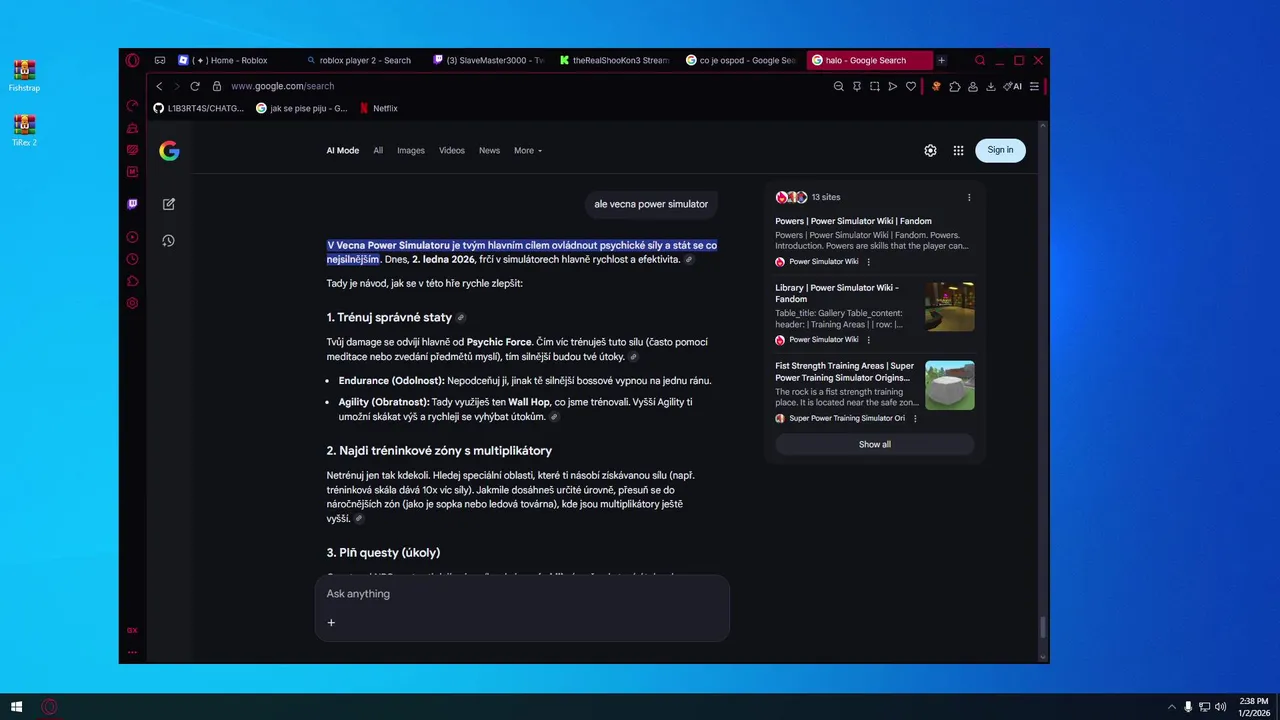Open options for Library wiki source
Image resolution: width=1280 pixels, height=720 pixels.
click(x=868, y=340)
